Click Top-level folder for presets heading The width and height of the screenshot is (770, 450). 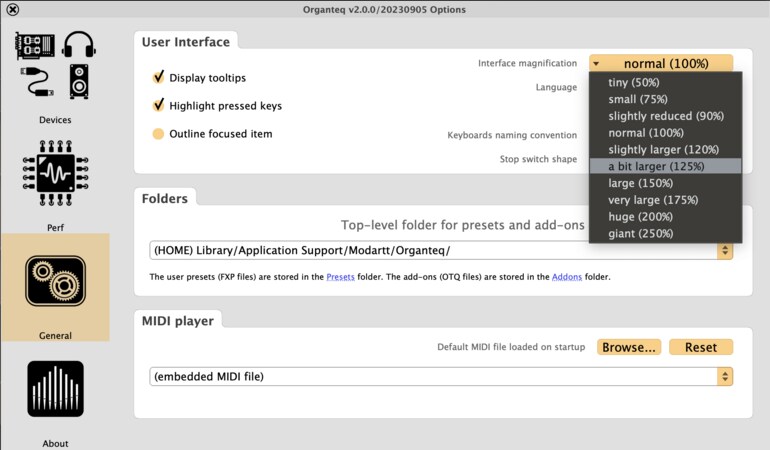click(x=463, y=225)
